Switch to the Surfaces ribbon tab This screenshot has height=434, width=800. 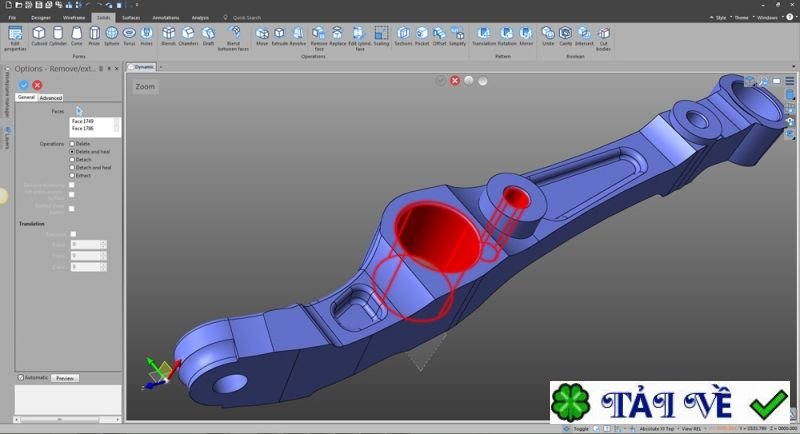130,17
